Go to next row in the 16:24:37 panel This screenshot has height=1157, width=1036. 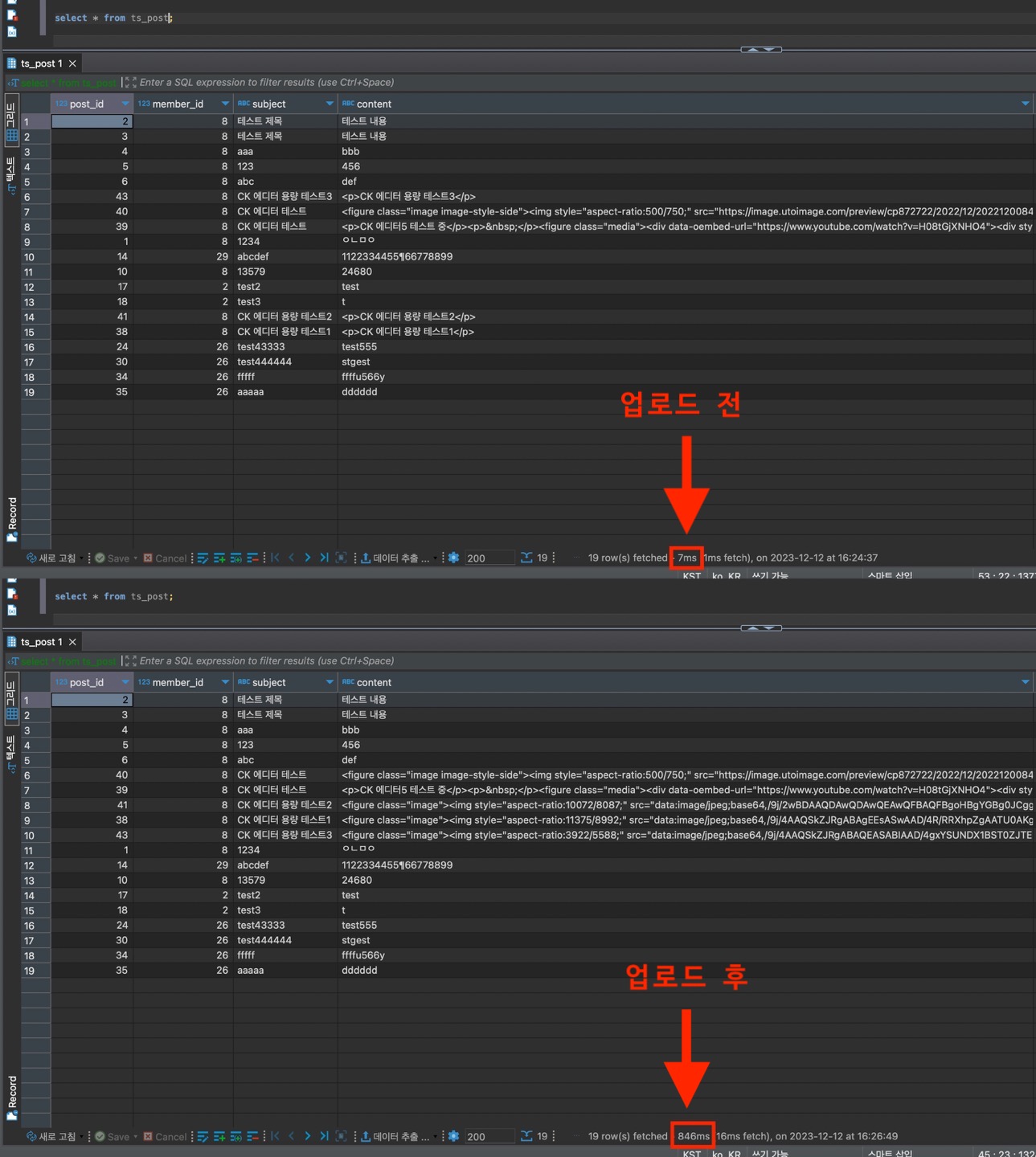tap(307, 558)
